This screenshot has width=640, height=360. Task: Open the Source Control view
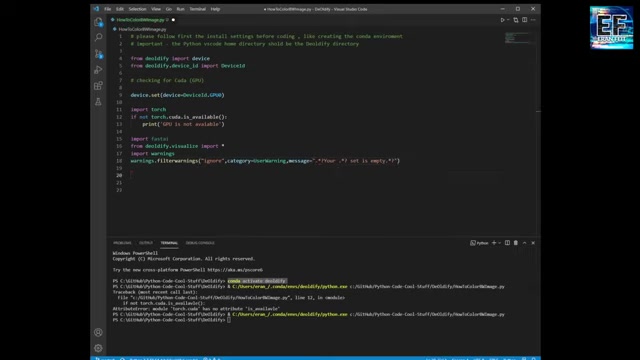[98, 53]
